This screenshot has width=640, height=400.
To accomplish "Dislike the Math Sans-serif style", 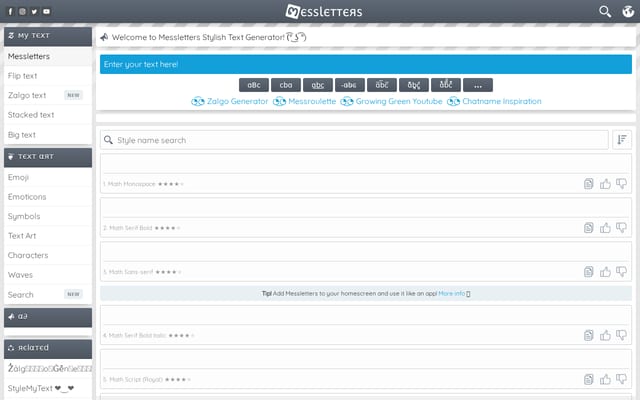I will click(621, 272).
